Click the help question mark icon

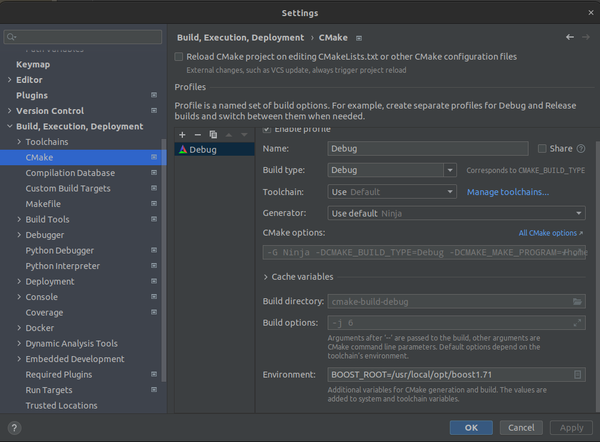pos(16,427)
